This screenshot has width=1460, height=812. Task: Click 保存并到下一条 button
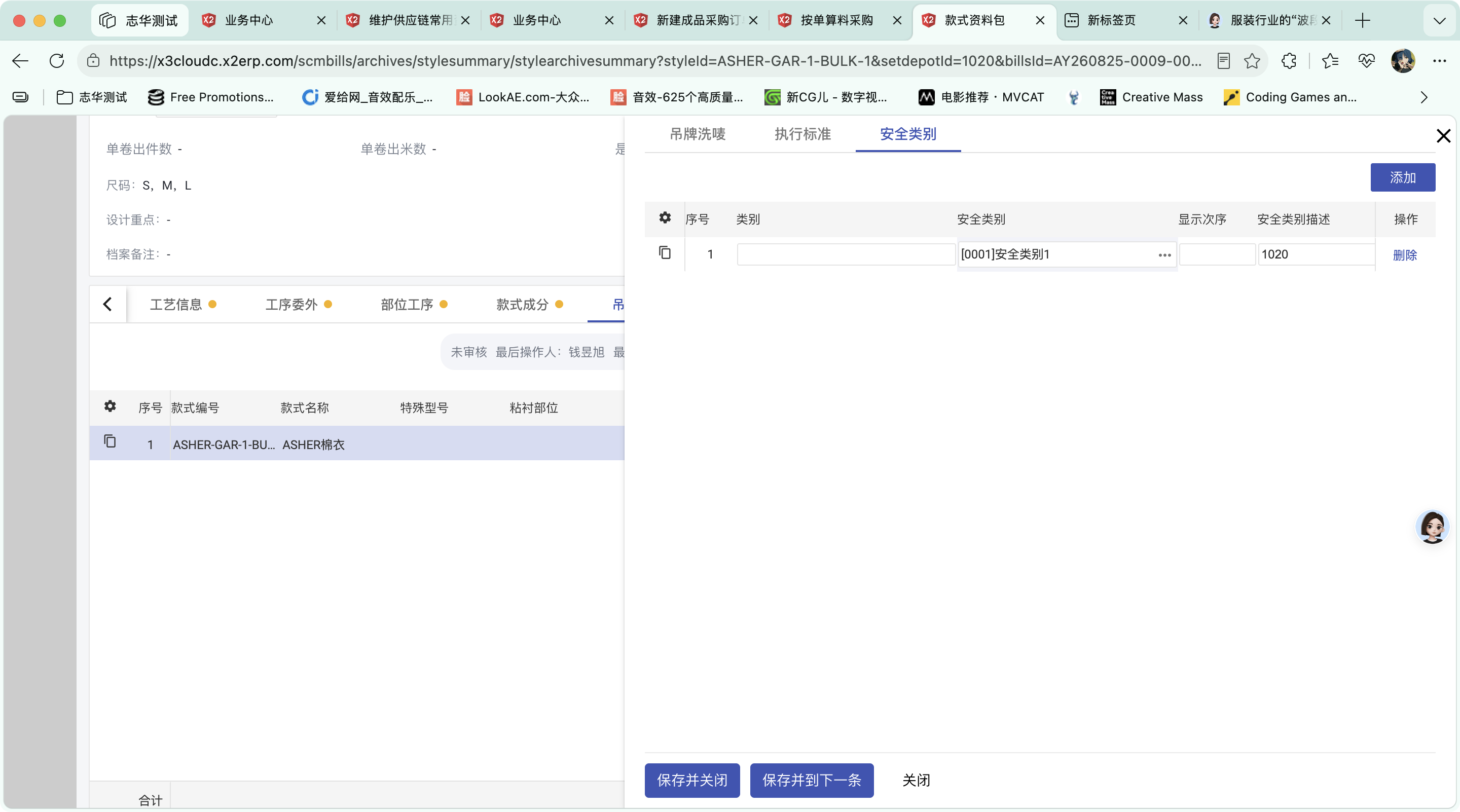(812, 780)
